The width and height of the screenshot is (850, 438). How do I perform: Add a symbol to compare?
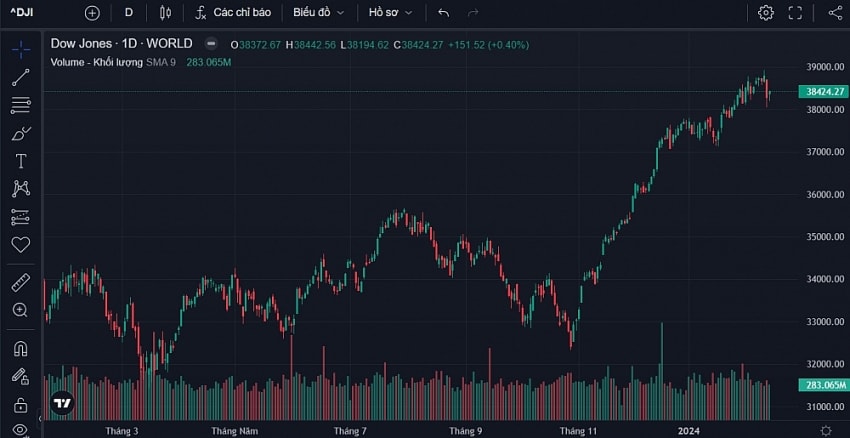click(92, 13)
